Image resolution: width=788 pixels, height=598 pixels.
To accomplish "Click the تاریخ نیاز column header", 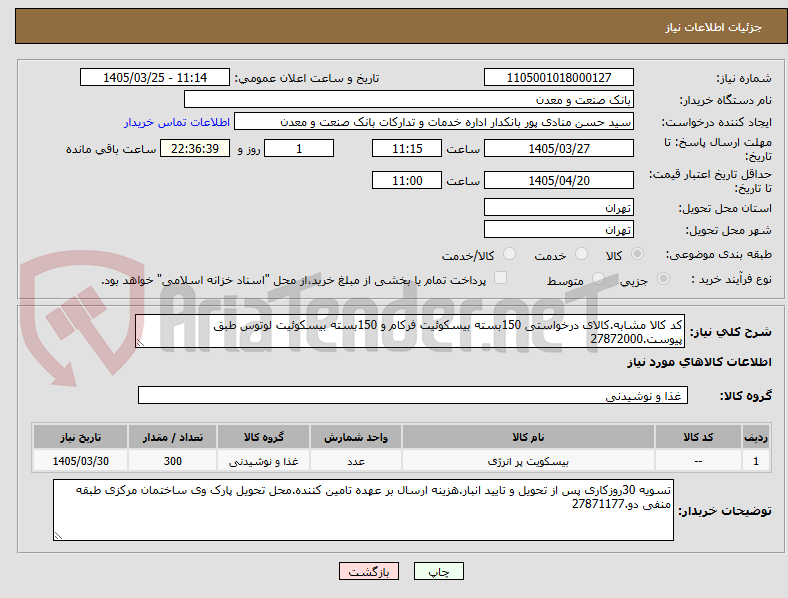I will pyautogui.click(x=80, y=437).
